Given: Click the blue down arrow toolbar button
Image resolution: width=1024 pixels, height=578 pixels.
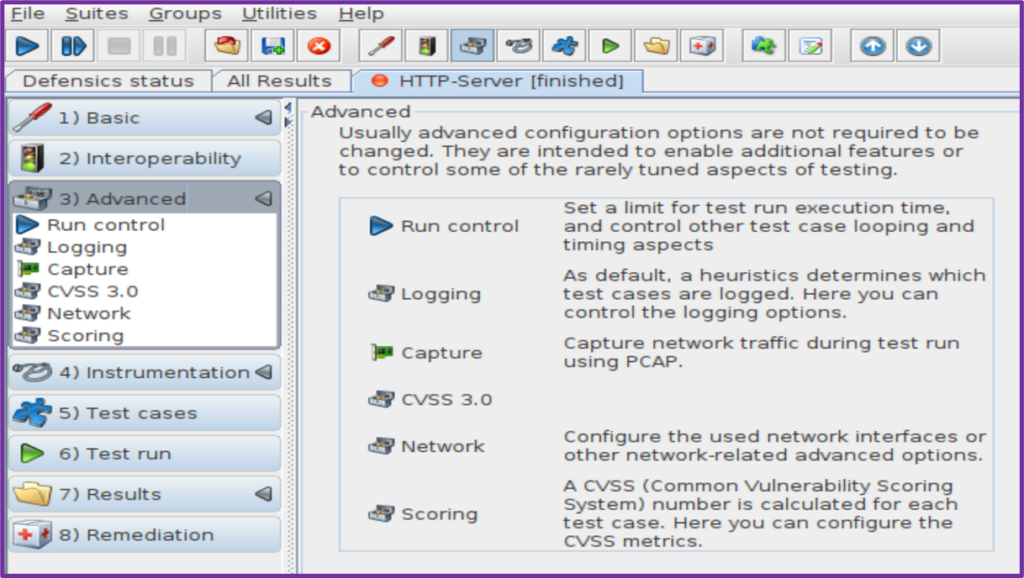Looking at the screenshot, I should point(917,46).
